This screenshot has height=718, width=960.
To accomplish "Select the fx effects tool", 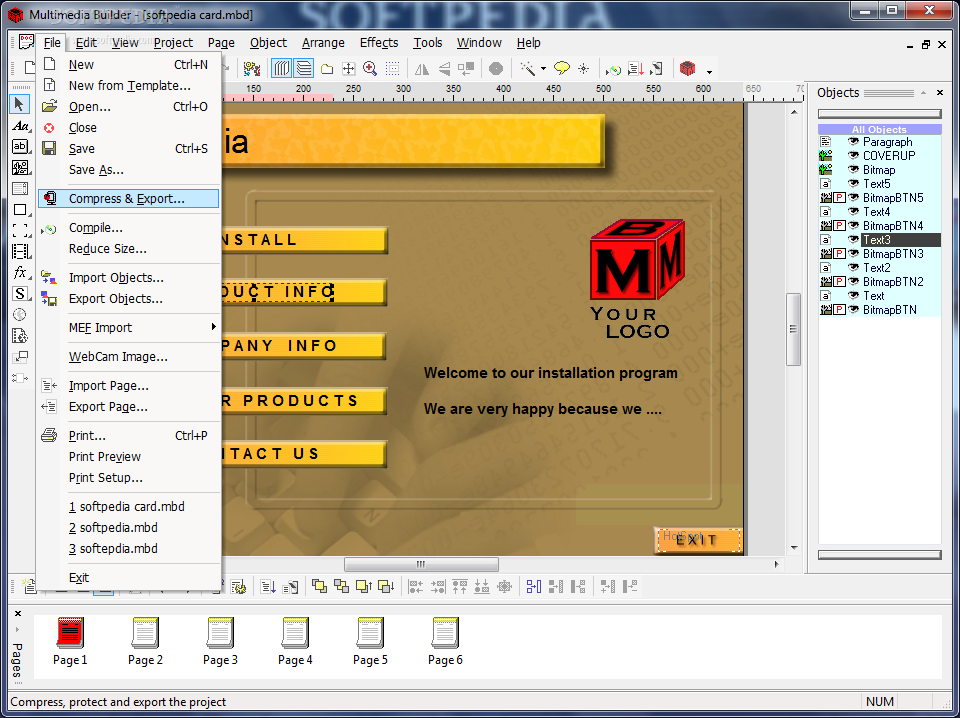I will point(20,272).
